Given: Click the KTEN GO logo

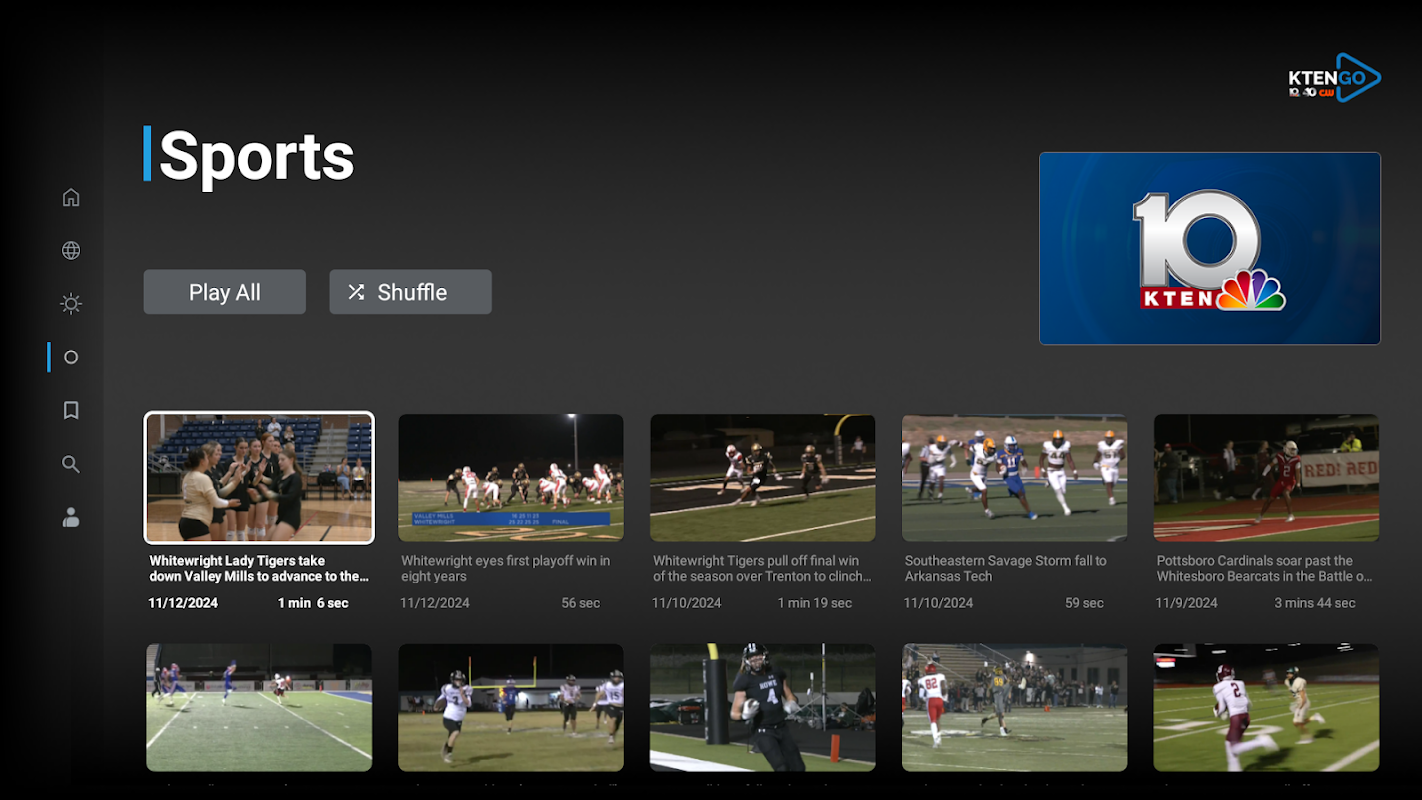Looking at the screenshot, I should tap(1334, 78).
